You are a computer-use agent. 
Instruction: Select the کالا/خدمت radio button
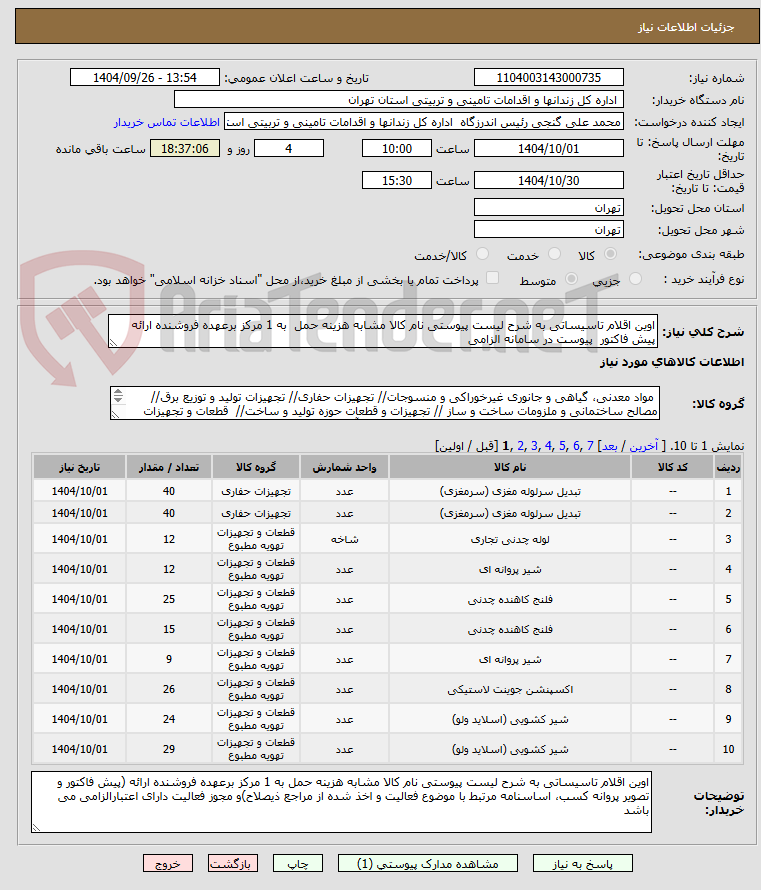[482, 254]
